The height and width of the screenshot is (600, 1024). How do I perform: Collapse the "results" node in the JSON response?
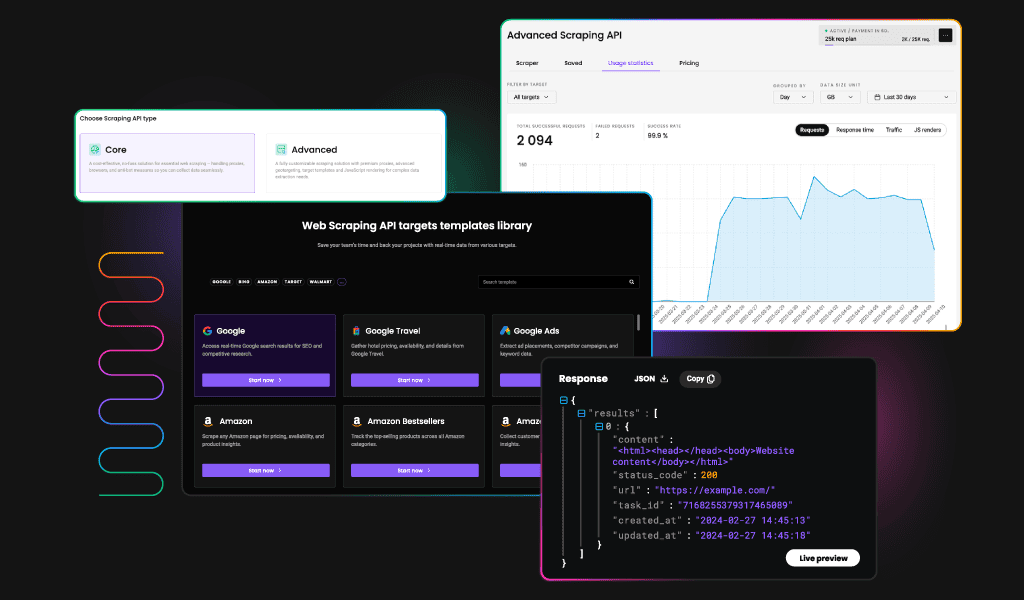click(581, 413)
